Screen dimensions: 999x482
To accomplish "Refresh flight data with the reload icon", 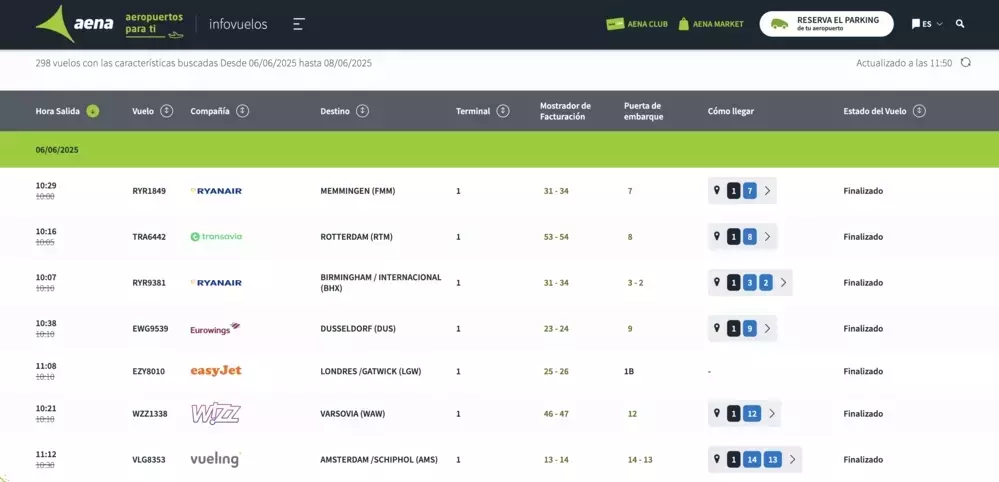I will [x=965, y=63].
